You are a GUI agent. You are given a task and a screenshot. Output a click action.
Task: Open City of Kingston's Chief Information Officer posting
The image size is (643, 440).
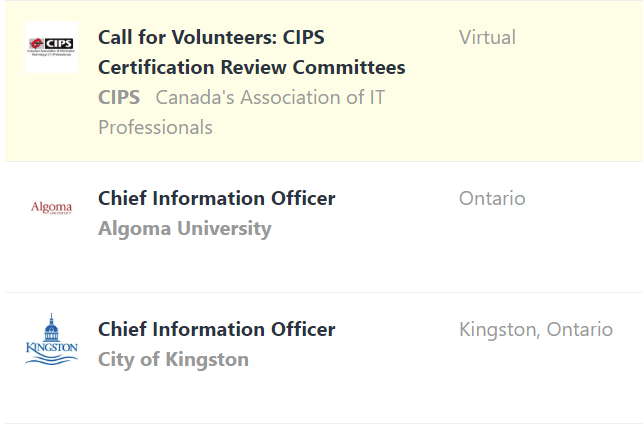pyautogui.click(x=216, y=329)
